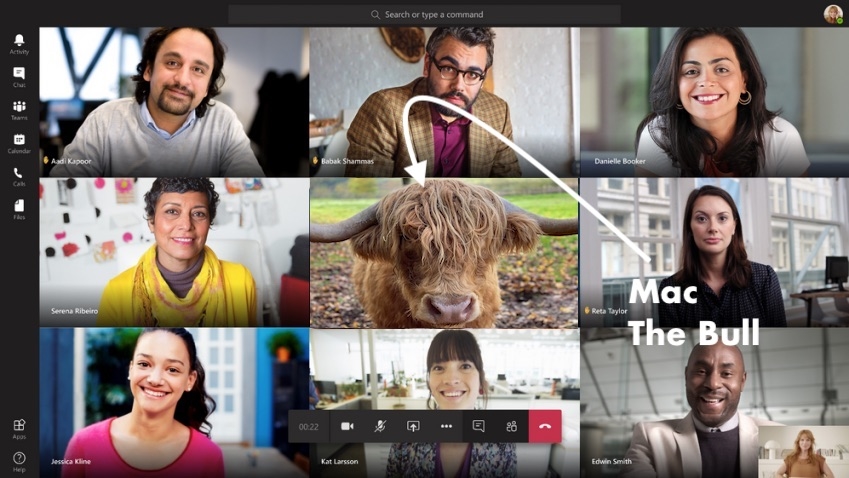Click the Help icon in sidebar
This screenshot has width=849, height=478.
click(19, 461)
